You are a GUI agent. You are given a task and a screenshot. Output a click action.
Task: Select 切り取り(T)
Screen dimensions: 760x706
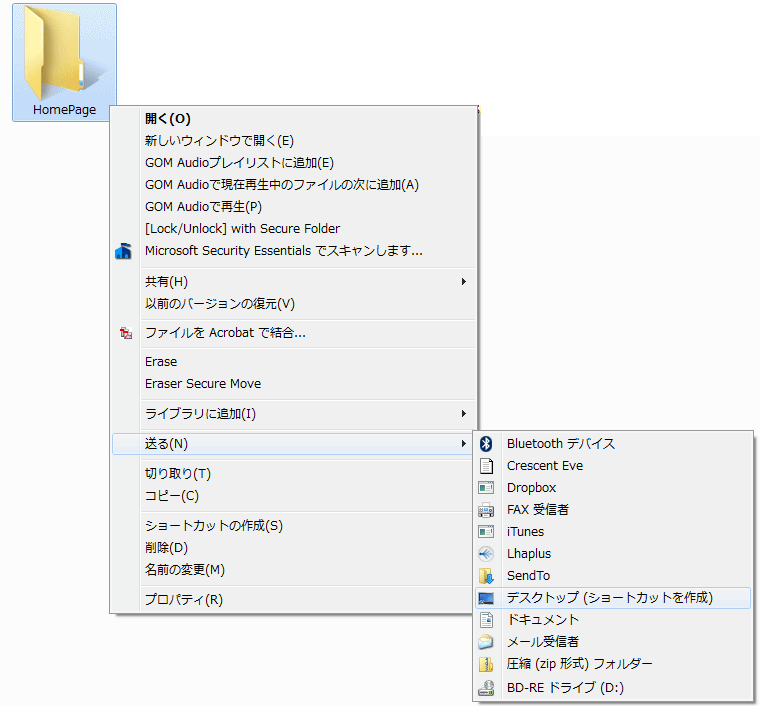tap(292, 474)
